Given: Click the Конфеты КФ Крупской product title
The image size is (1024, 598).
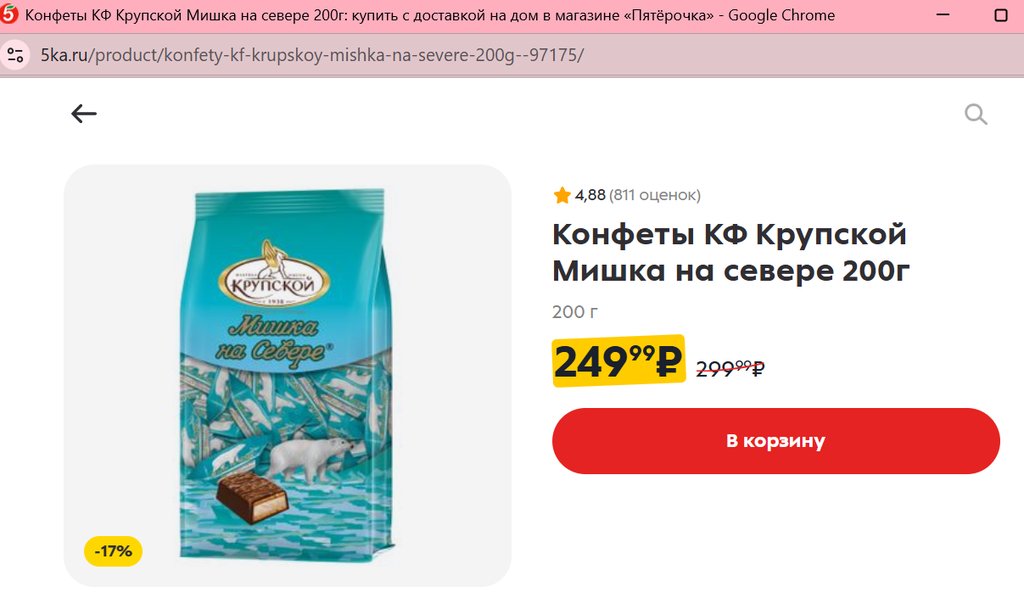Looking at the screenshot, I should [x=731, y=252].
